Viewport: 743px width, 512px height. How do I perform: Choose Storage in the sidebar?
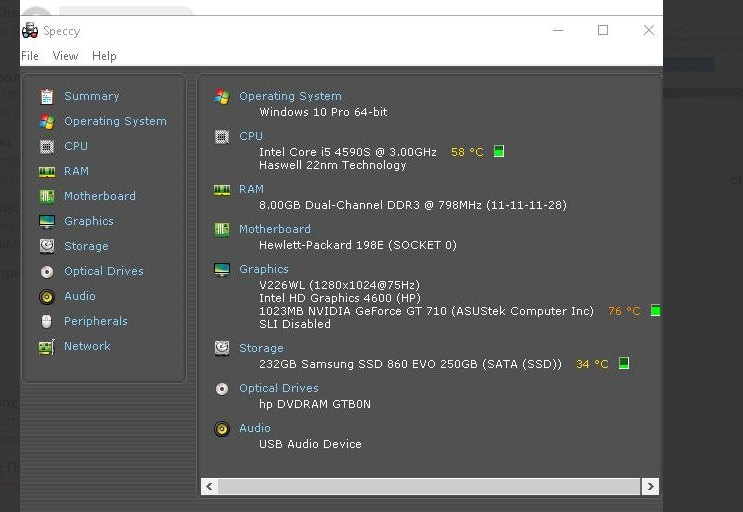click(86, 246)
